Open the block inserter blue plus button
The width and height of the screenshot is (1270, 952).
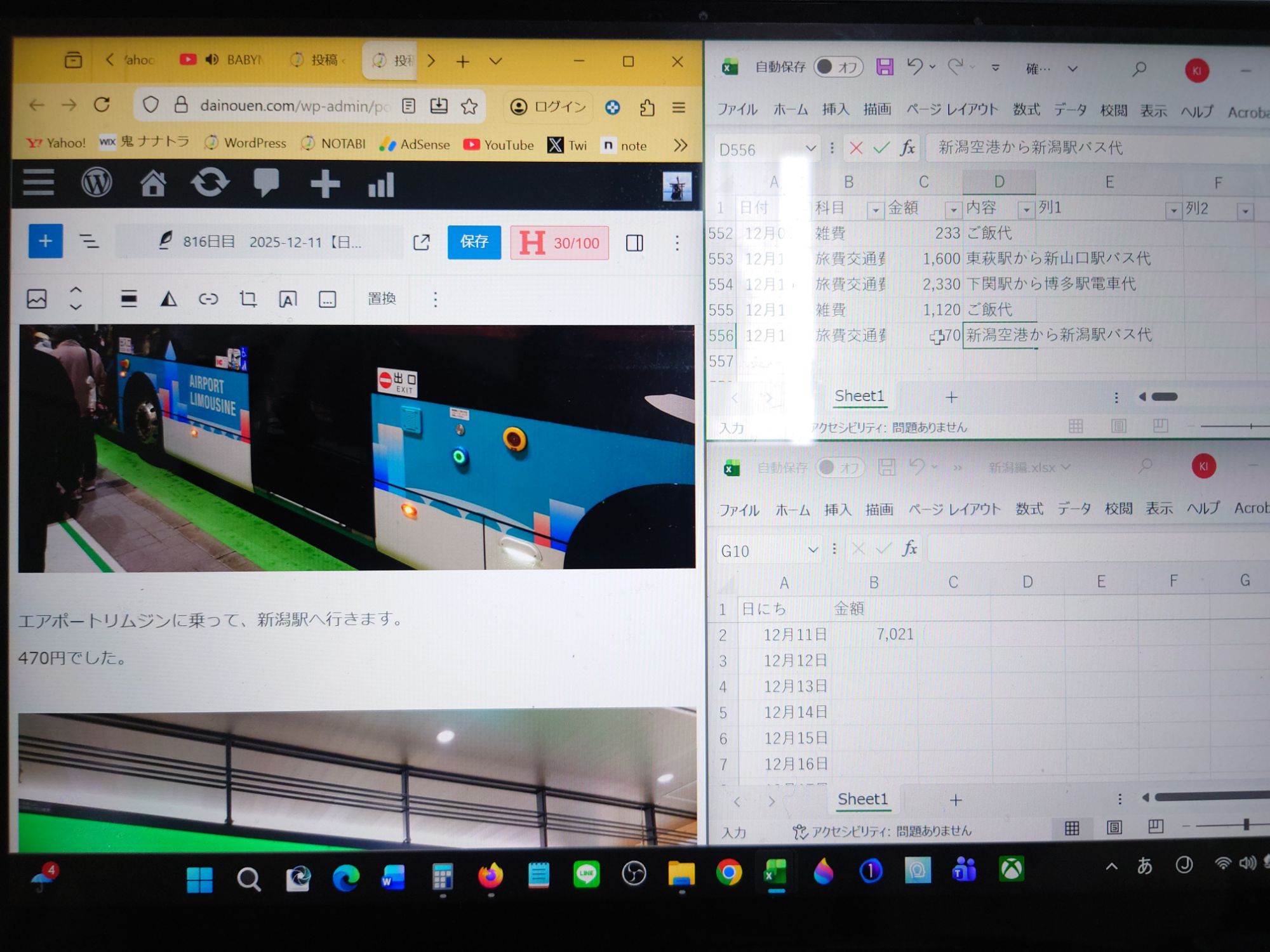tap(45, 241)
